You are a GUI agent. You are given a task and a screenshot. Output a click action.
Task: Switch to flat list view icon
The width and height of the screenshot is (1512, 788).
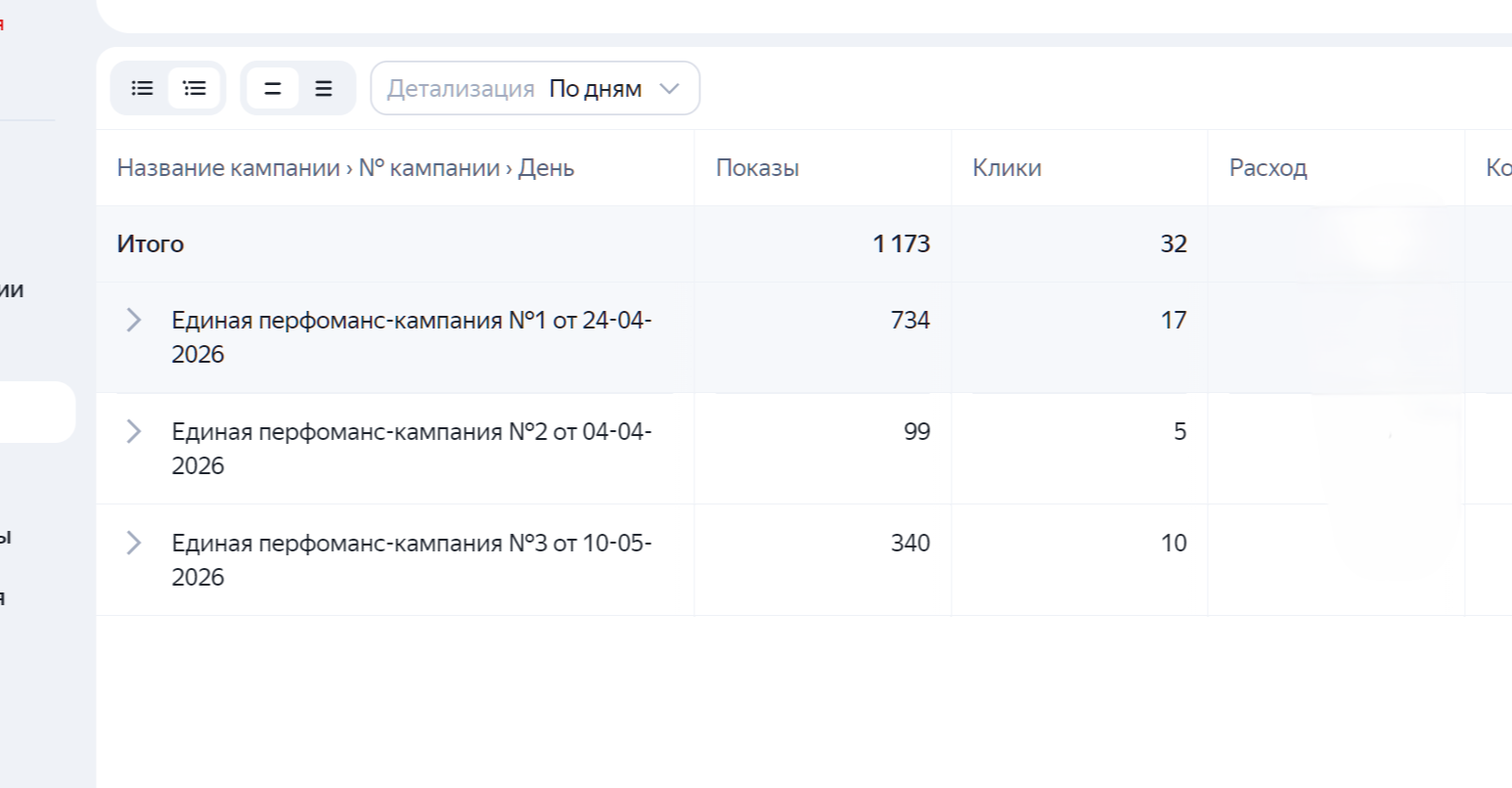143,88
